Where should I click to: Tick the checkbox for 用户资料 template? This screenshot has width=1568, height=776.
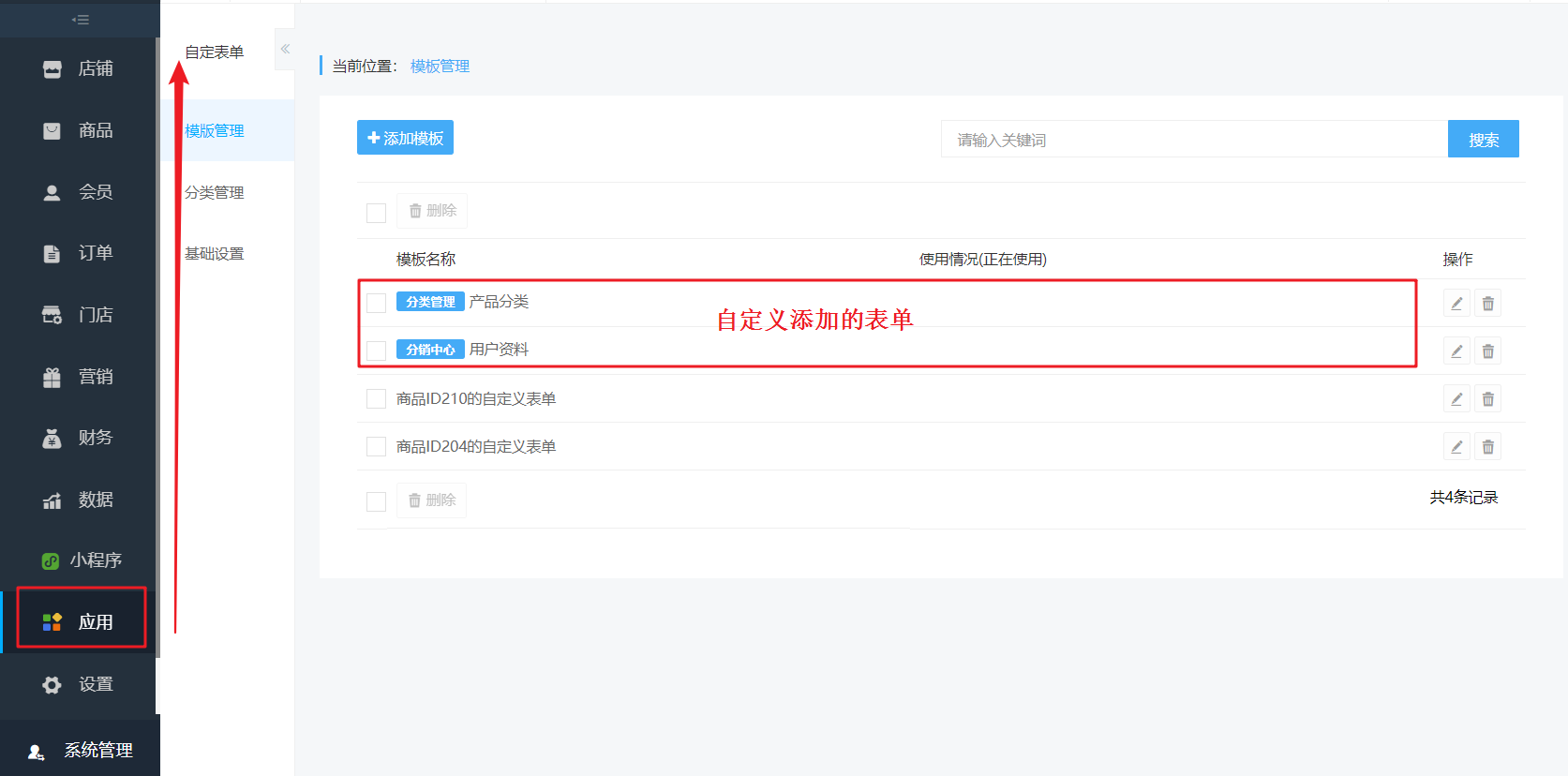coord(376,351)
